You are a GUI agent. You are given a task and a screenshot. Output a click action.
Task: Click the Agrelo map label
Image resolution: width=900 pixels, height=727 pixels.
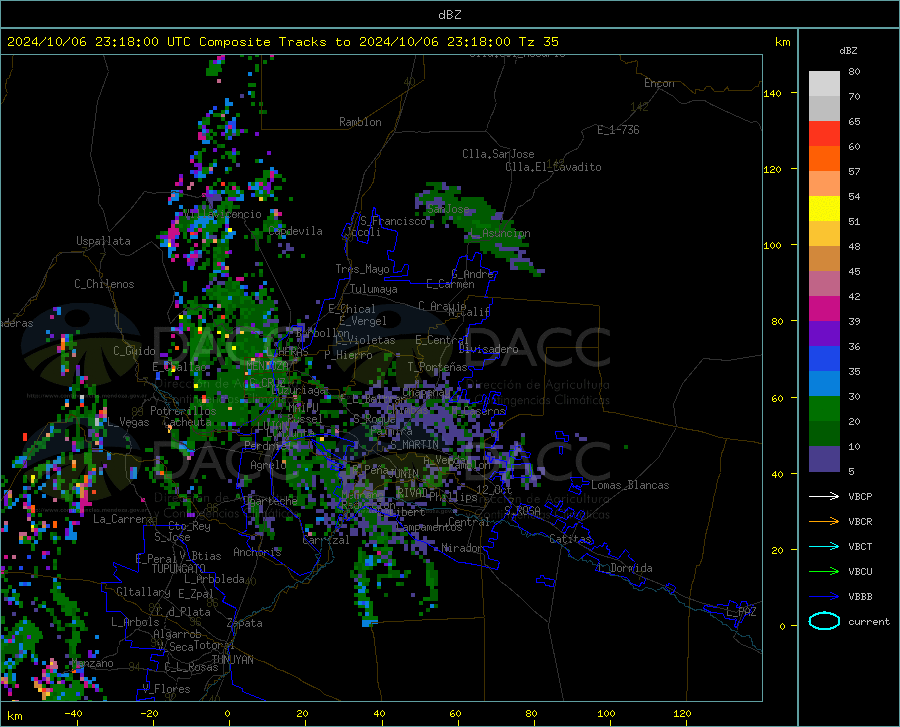pos(268,465)
